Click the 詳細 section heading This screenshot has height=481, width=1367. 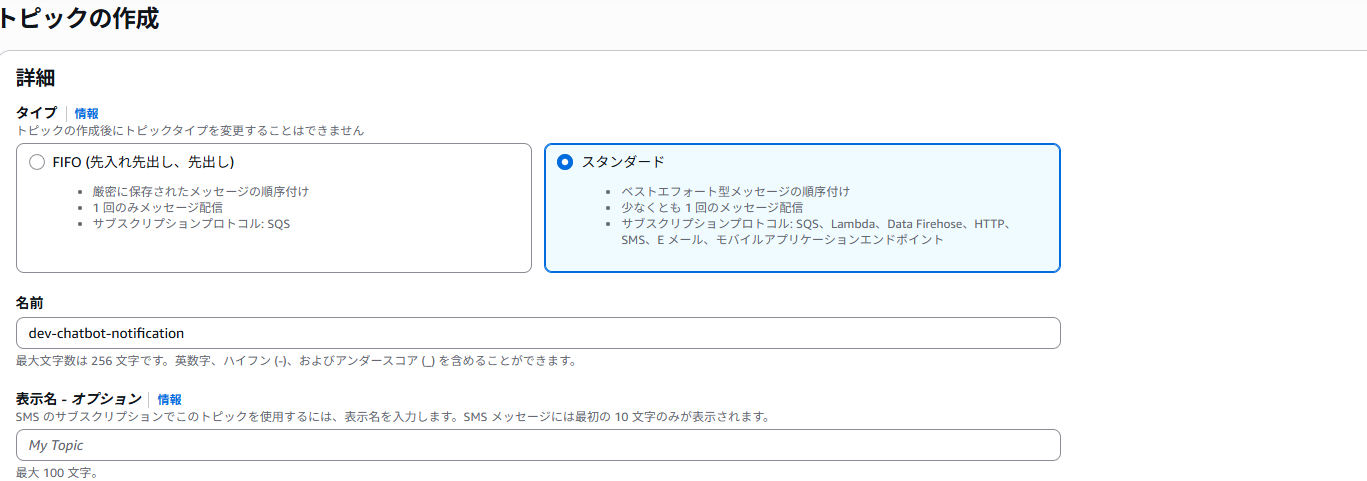point(35,78)
